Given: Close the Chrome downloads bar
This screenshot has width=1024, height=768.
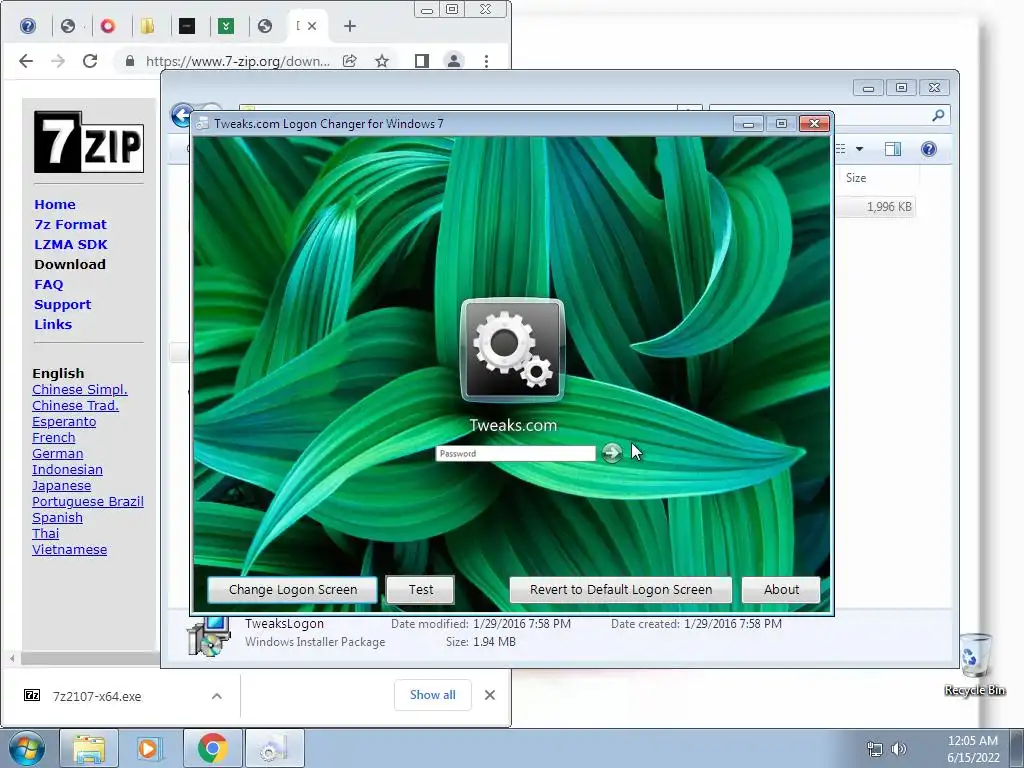Looking at the screenshot, I should pos(490,696).
